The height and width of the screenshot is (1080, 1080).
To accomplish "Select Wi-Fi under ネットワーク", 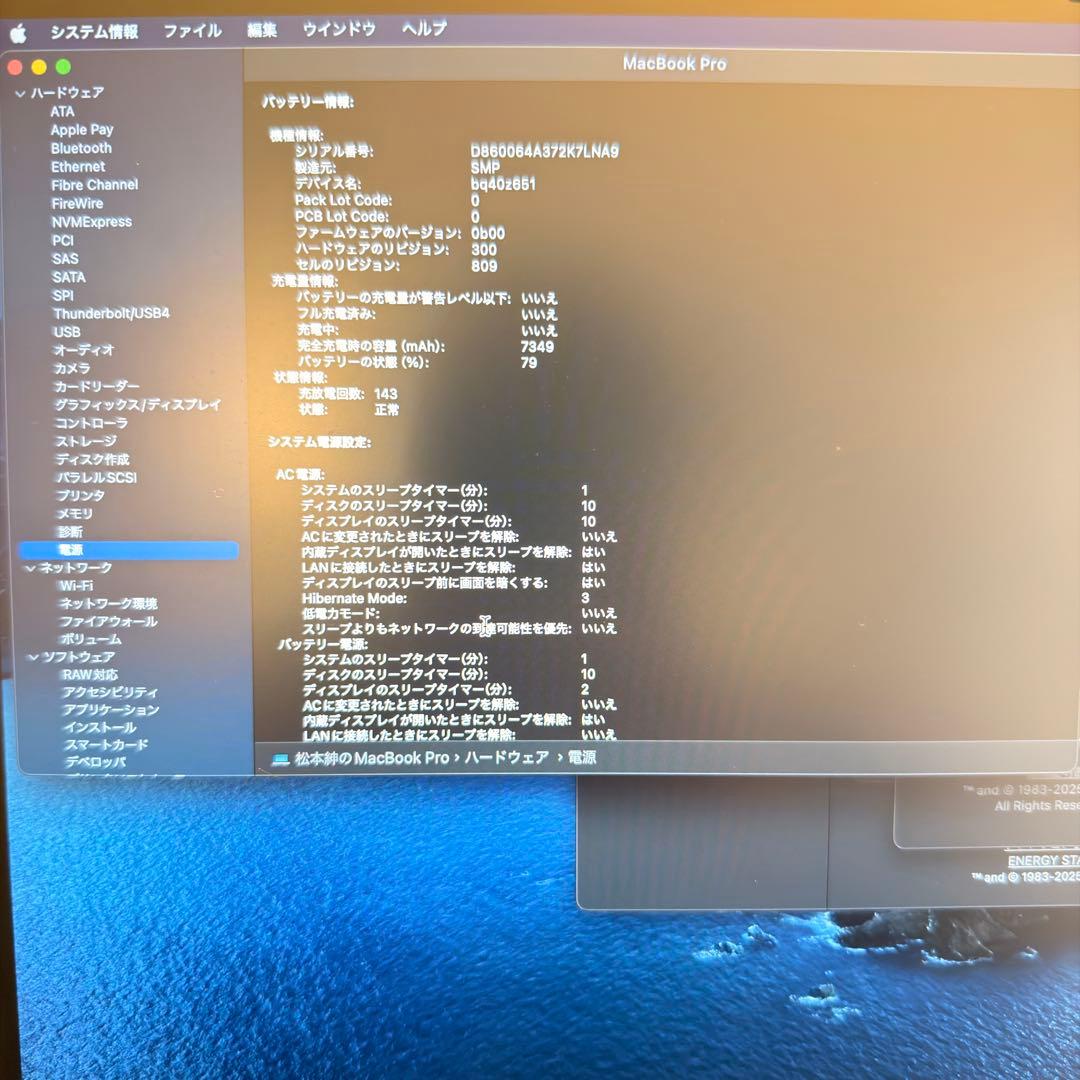I will click(76, 585).
